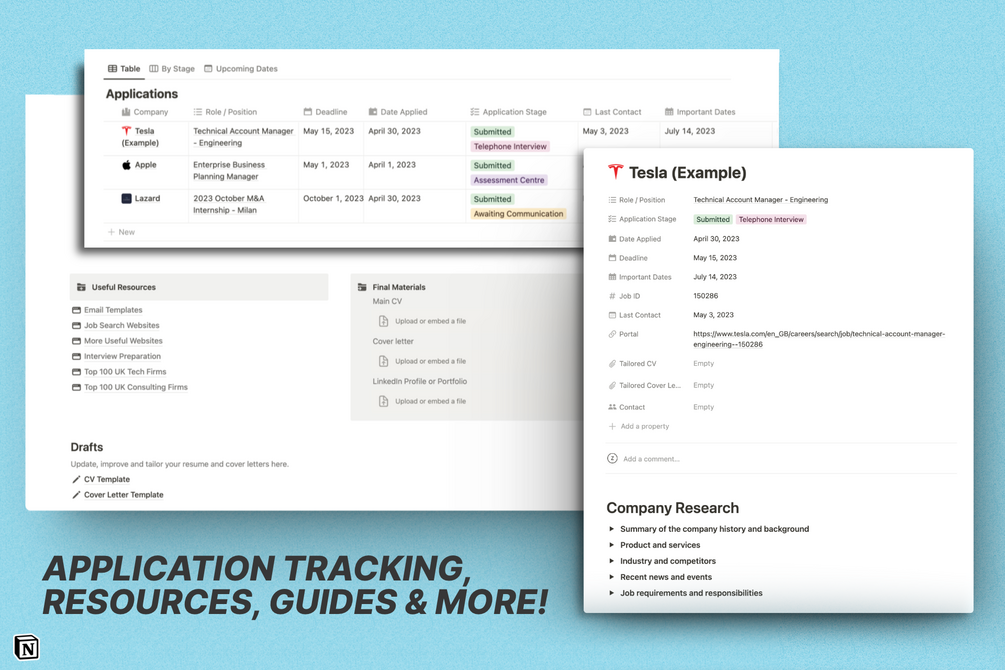
Task: Click the October 1, 2023 deadline cell
Action: pyautogui.click(x=333, y=198)
